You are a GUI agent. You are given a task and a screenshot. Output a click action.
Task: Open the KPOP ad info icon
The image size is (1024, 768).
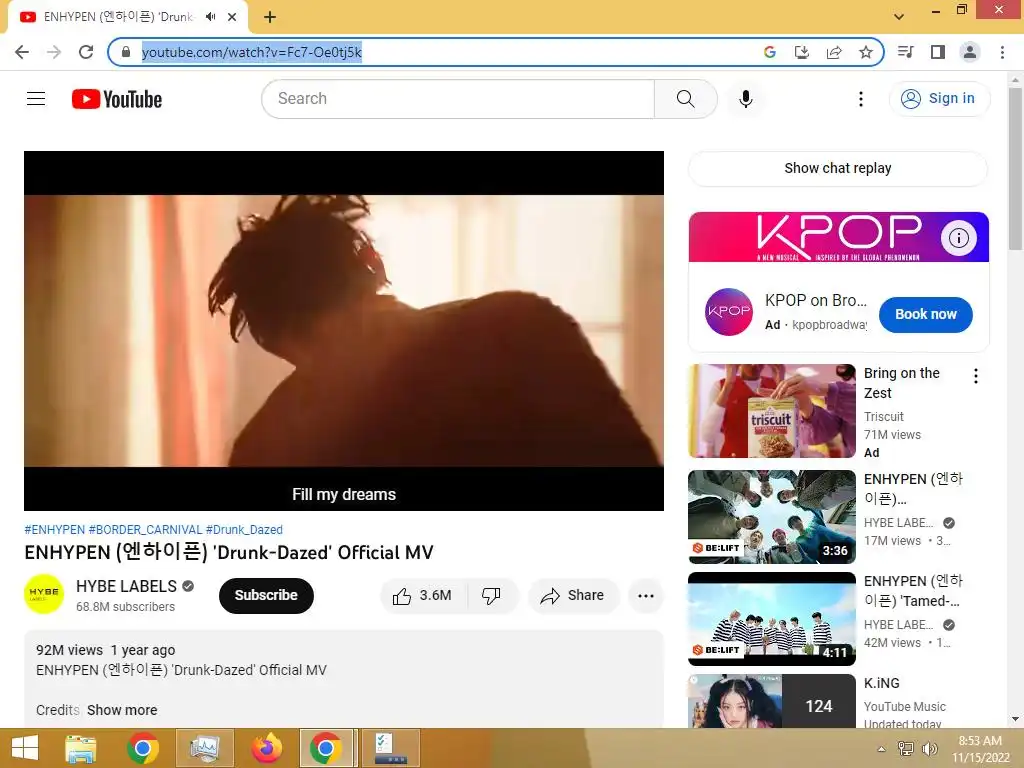(x=959, y=238)
